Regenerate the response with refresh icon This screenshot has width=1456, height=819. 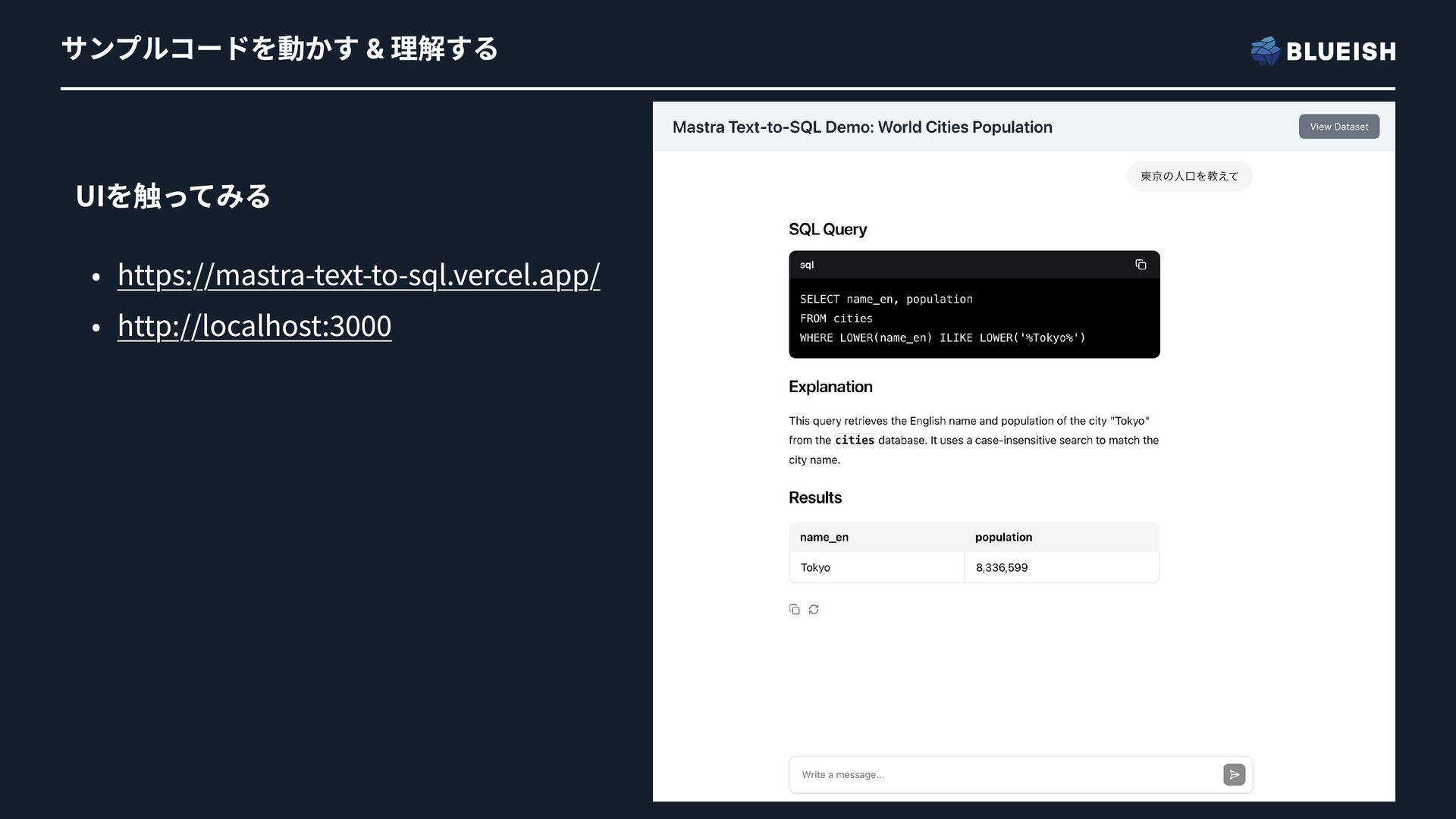[x=814, y=610]
